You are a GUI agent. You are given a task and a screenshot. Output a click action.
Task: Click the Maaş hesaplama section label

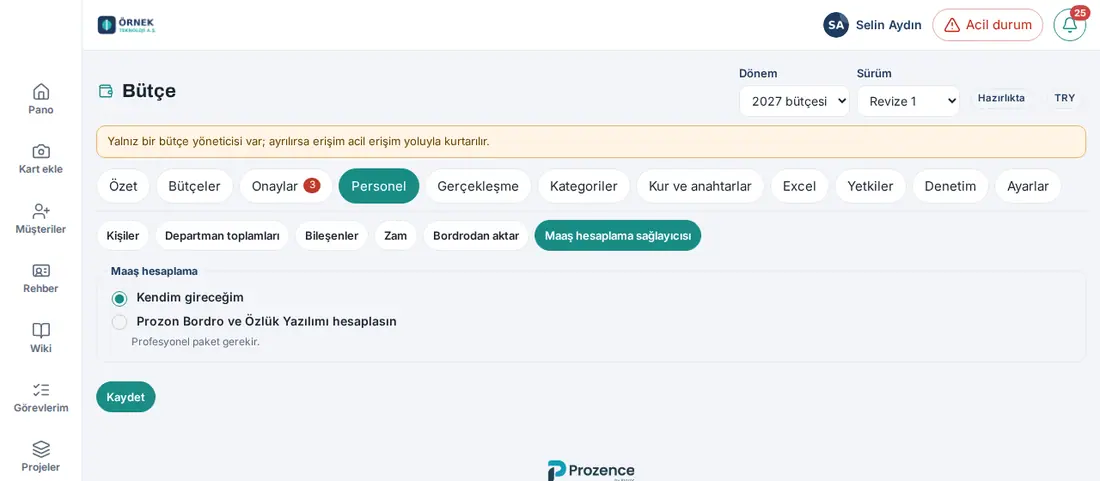coord(154,271)
